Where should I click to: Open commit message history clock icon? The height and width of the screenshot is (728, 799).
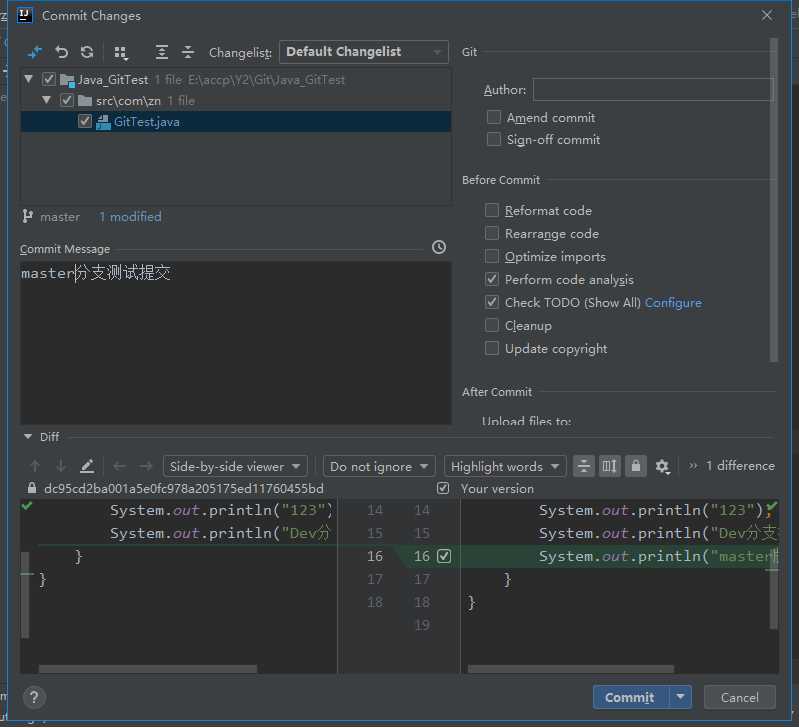[x=439, y=248]
